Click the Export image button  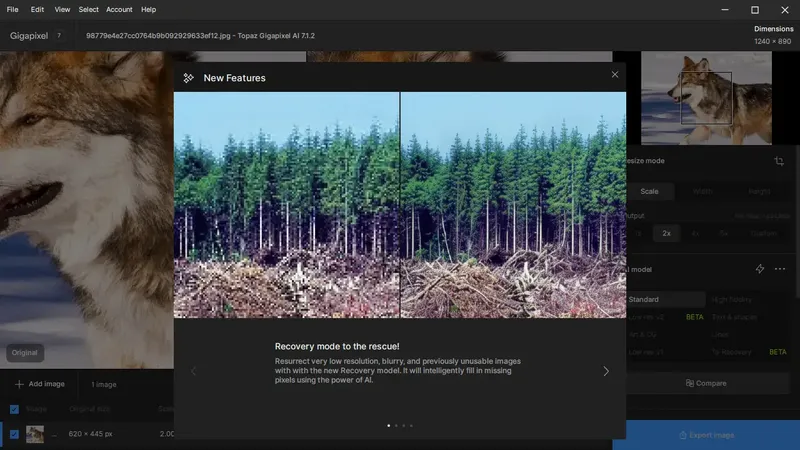706,435
